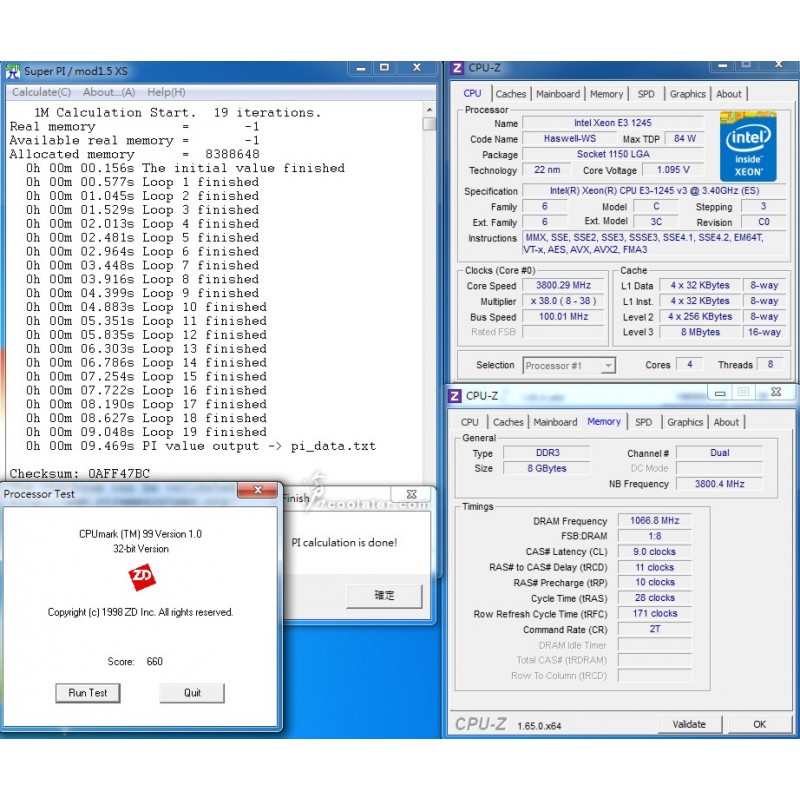Click the 確定 confirm button in Finish dialog

(384, 595)
